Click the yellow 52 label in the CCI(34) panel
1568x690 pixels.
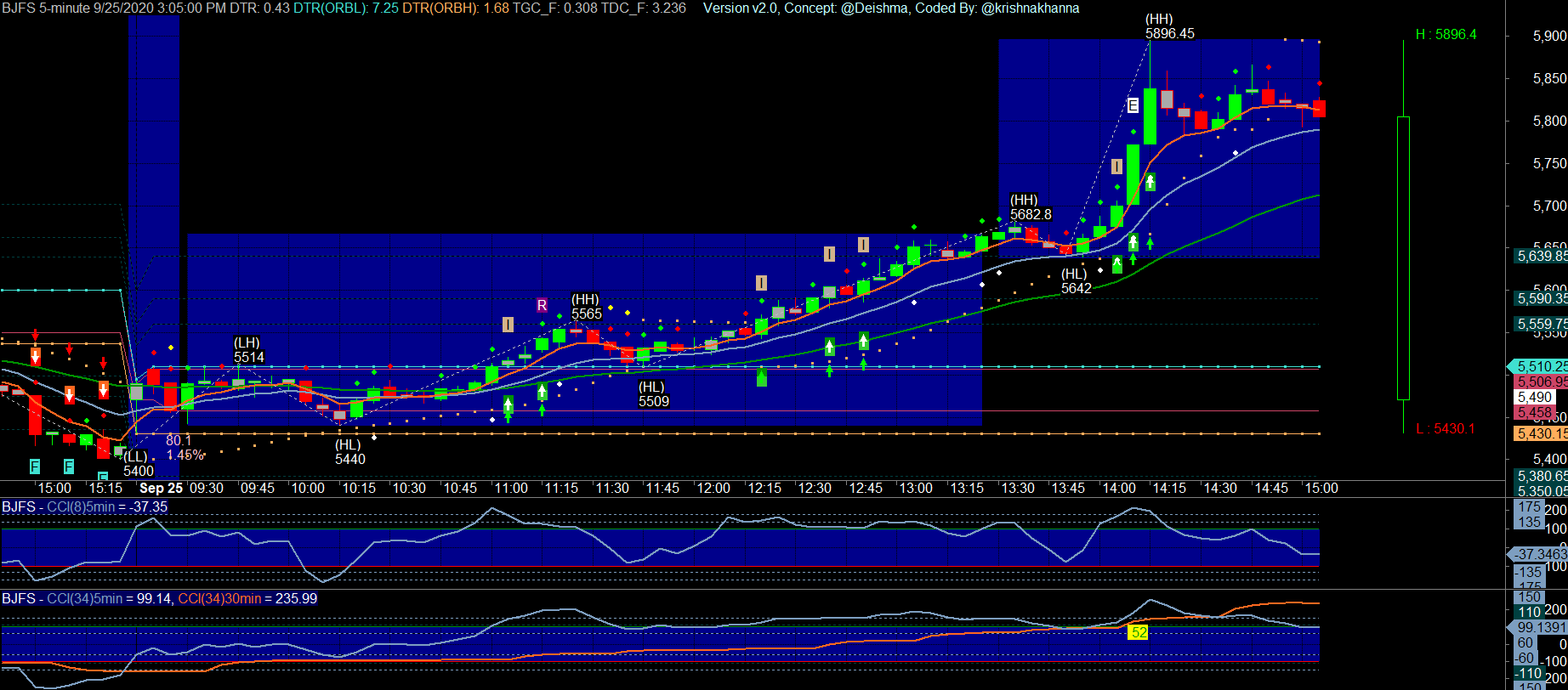[x=1138, y=632]
